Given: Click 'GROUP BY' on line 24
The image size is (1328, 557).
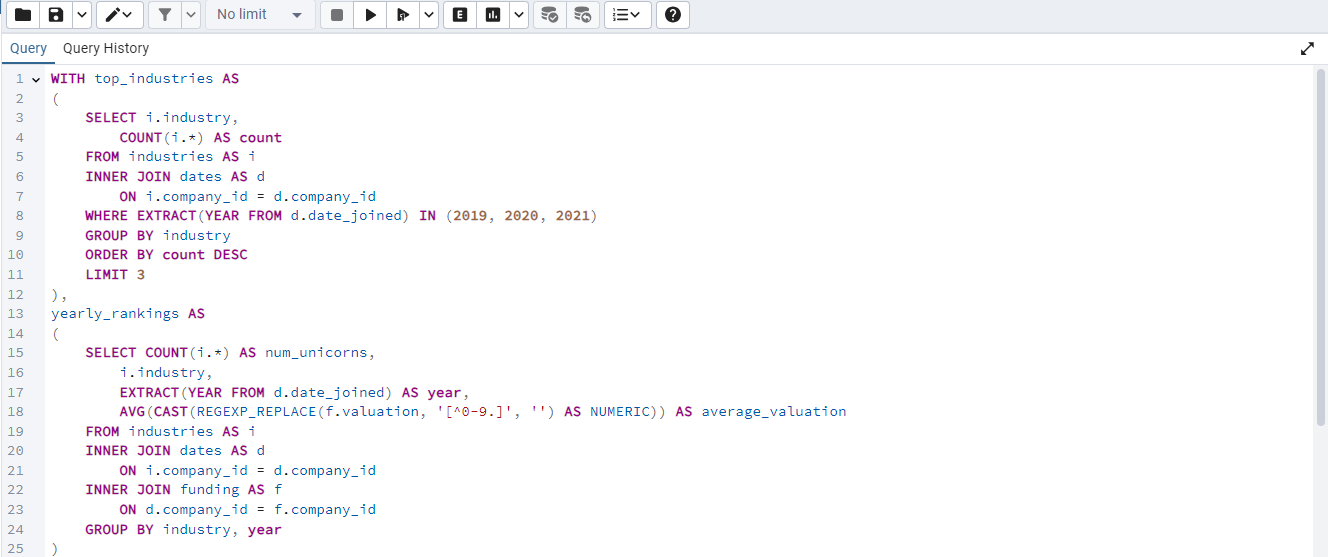Looking at the screenshot, I should 119,529.
